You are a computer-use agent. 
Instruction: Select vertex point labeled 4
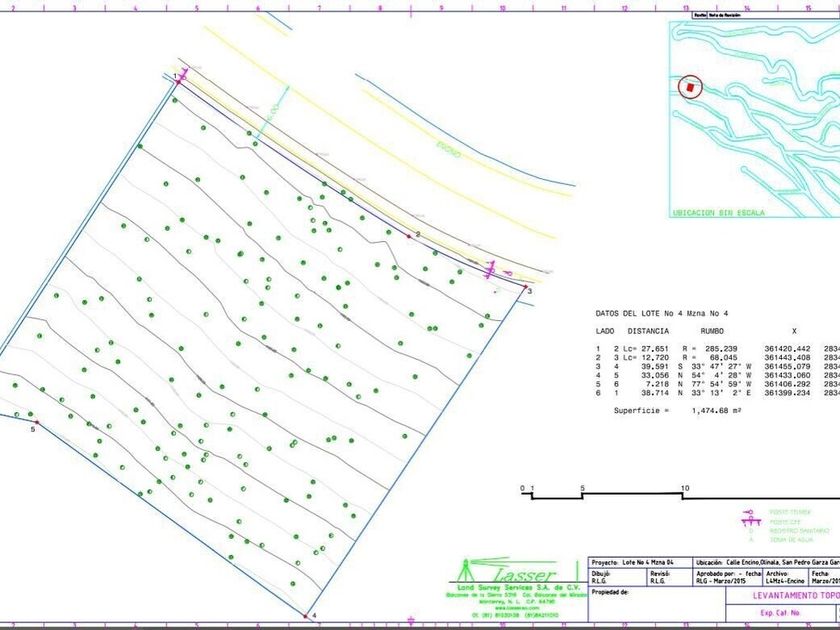pos(305,616)
